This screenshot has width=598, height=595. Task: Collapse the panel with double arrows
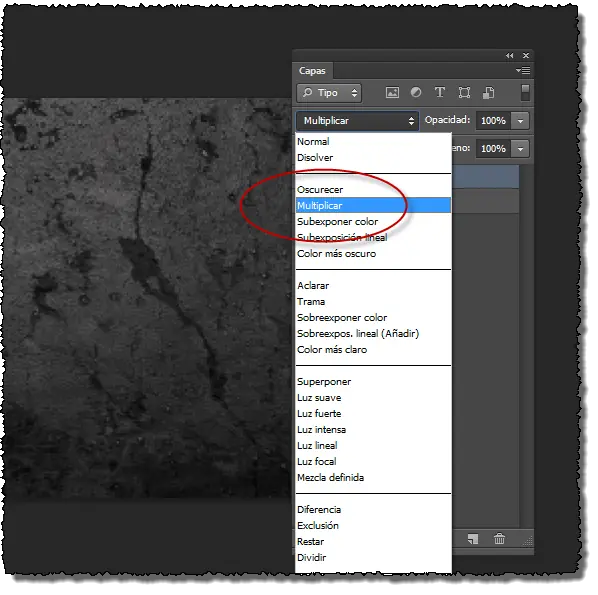pos(510,56)
